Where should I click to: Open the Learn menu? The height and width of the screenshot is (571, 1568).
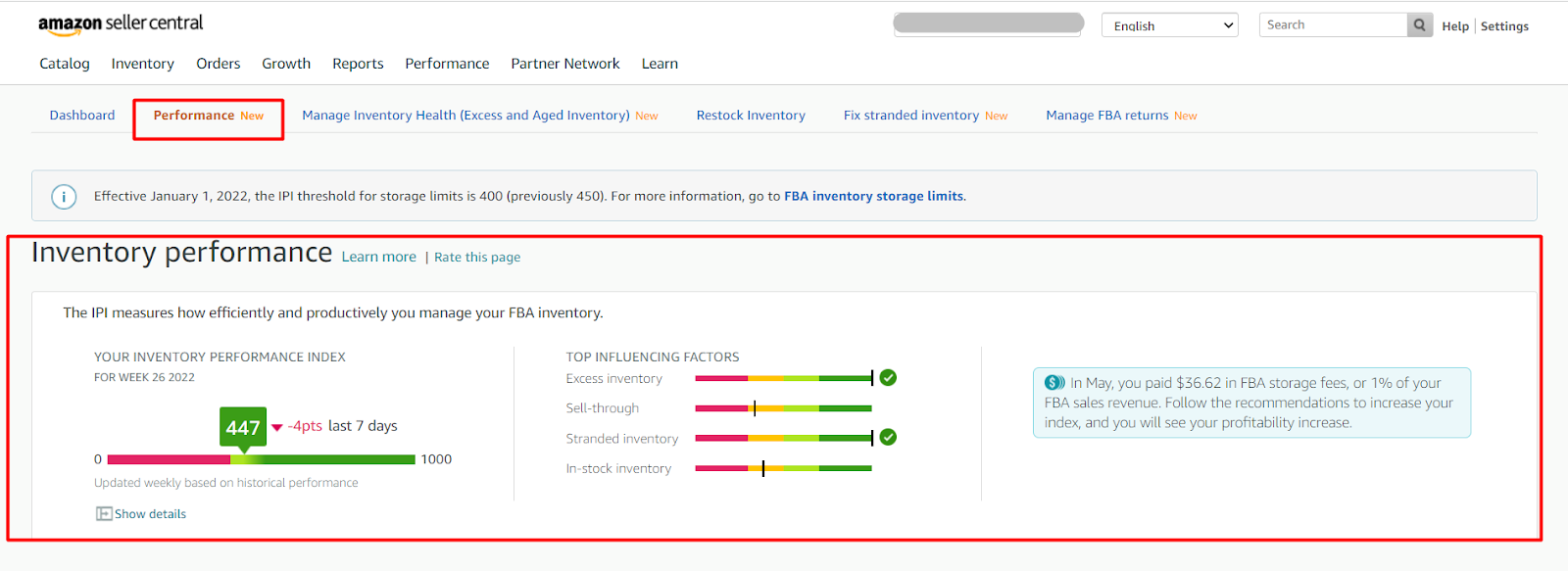click(660, 64)
